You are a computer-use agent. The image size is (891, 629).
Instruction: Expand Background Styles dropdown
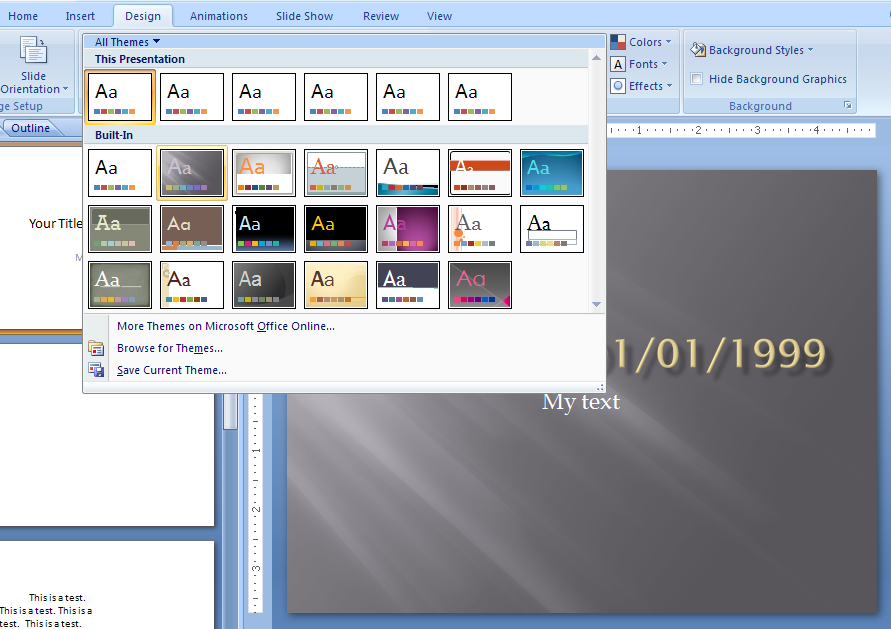pos(810,49)
